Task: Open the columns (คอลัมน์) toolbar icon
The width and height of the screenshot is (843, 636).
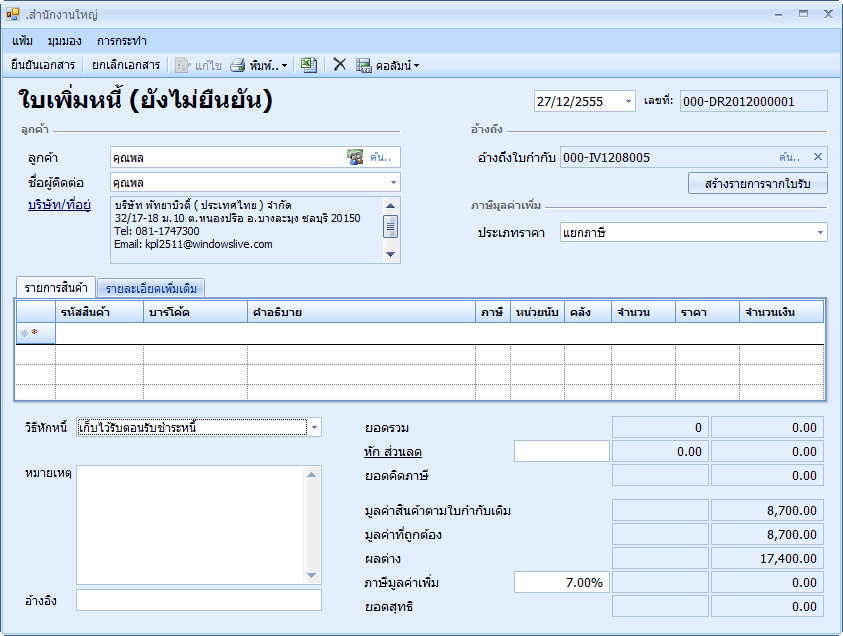Action: click(364, 65)
